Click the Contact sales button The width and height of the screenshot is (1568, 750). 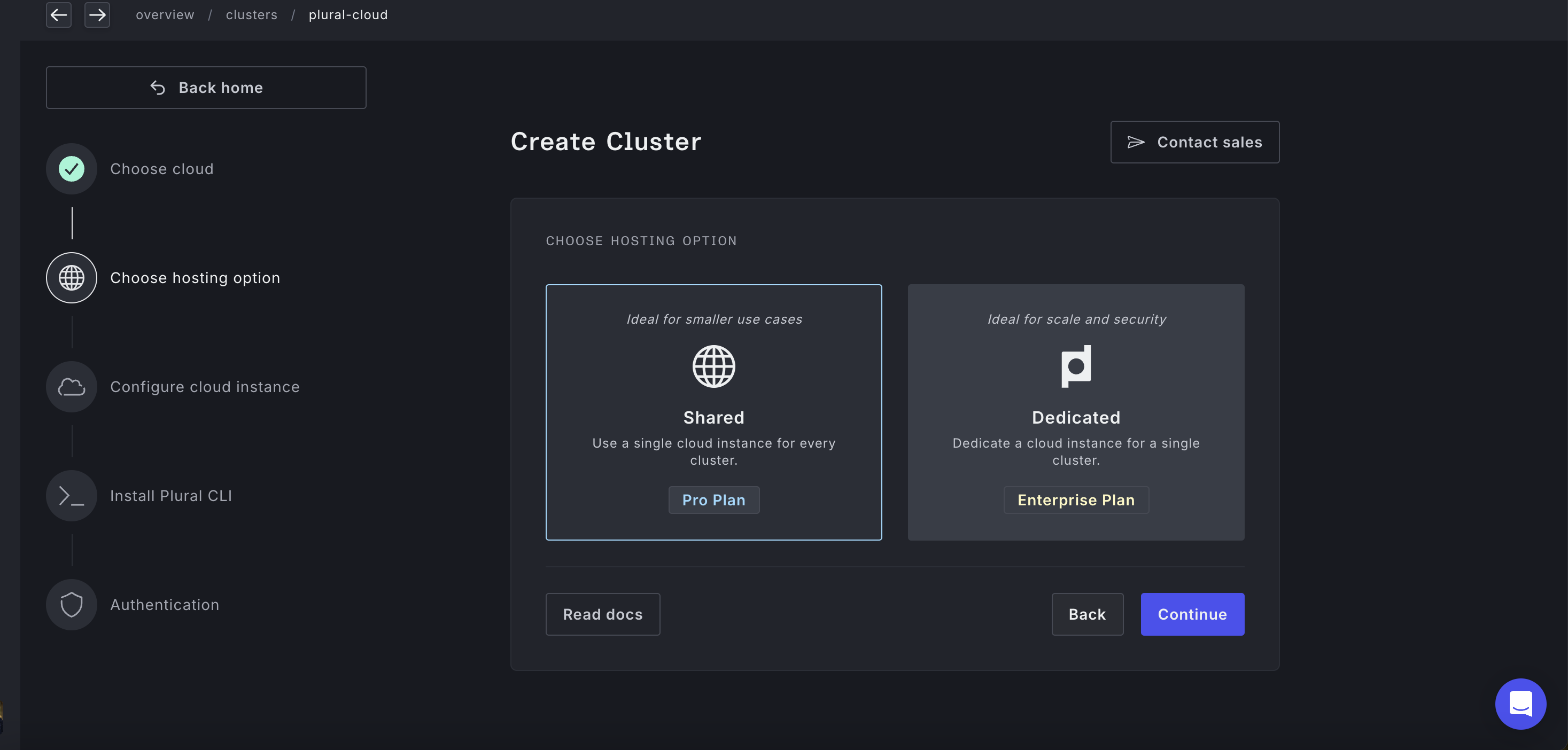1194,142
